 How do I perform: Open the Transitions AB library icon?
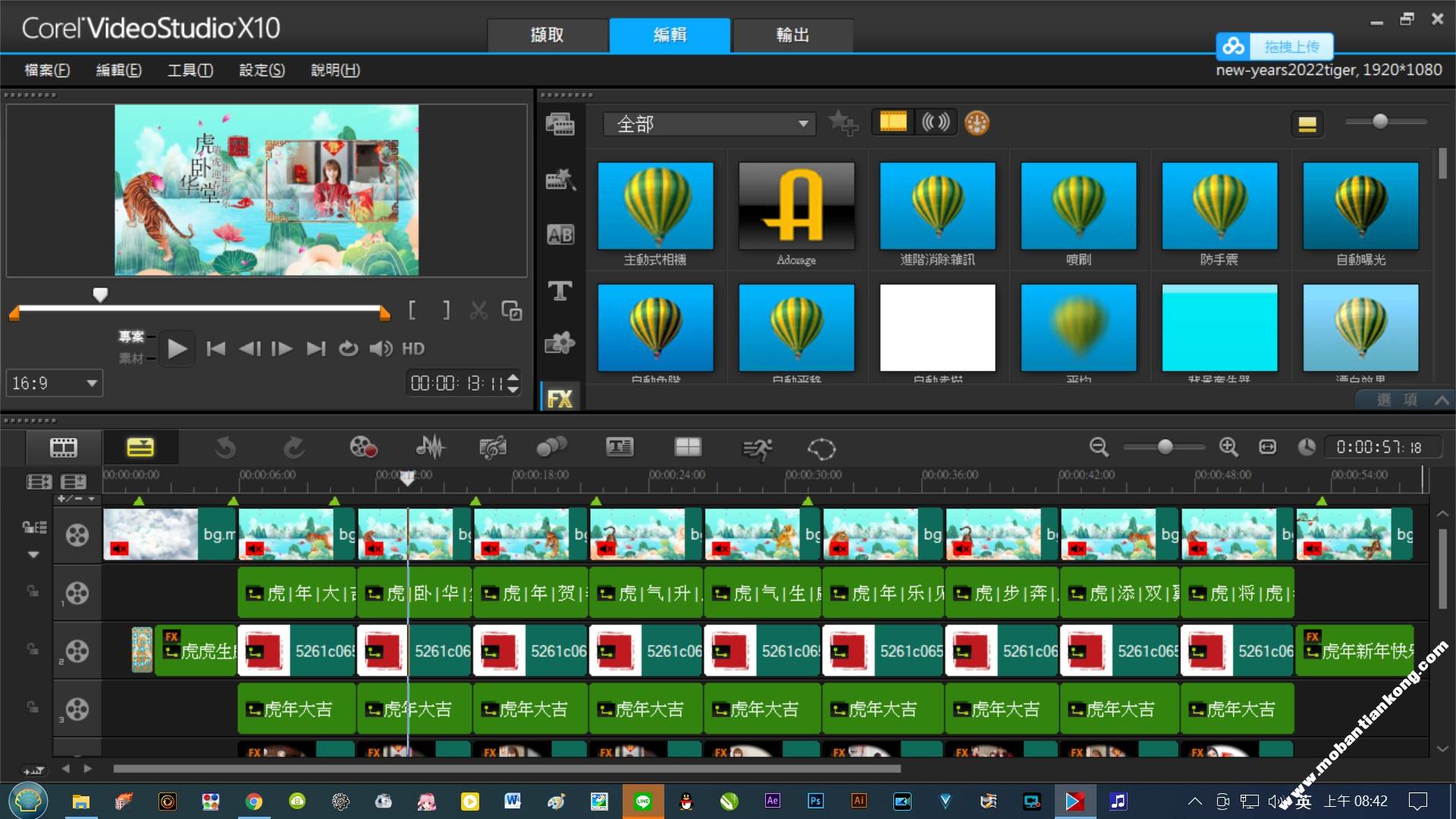pyautogui.click(x=560, y=235)
